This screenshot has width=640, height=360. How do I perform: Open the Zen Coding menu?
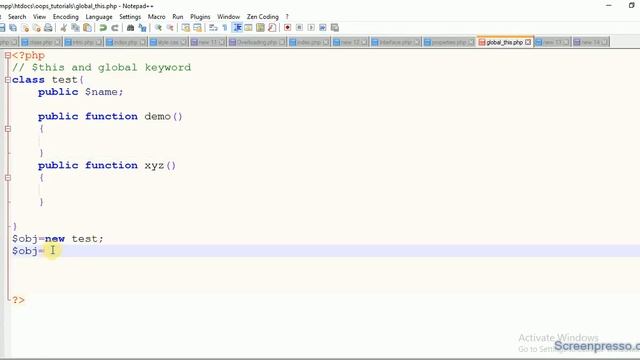(262, 17)
